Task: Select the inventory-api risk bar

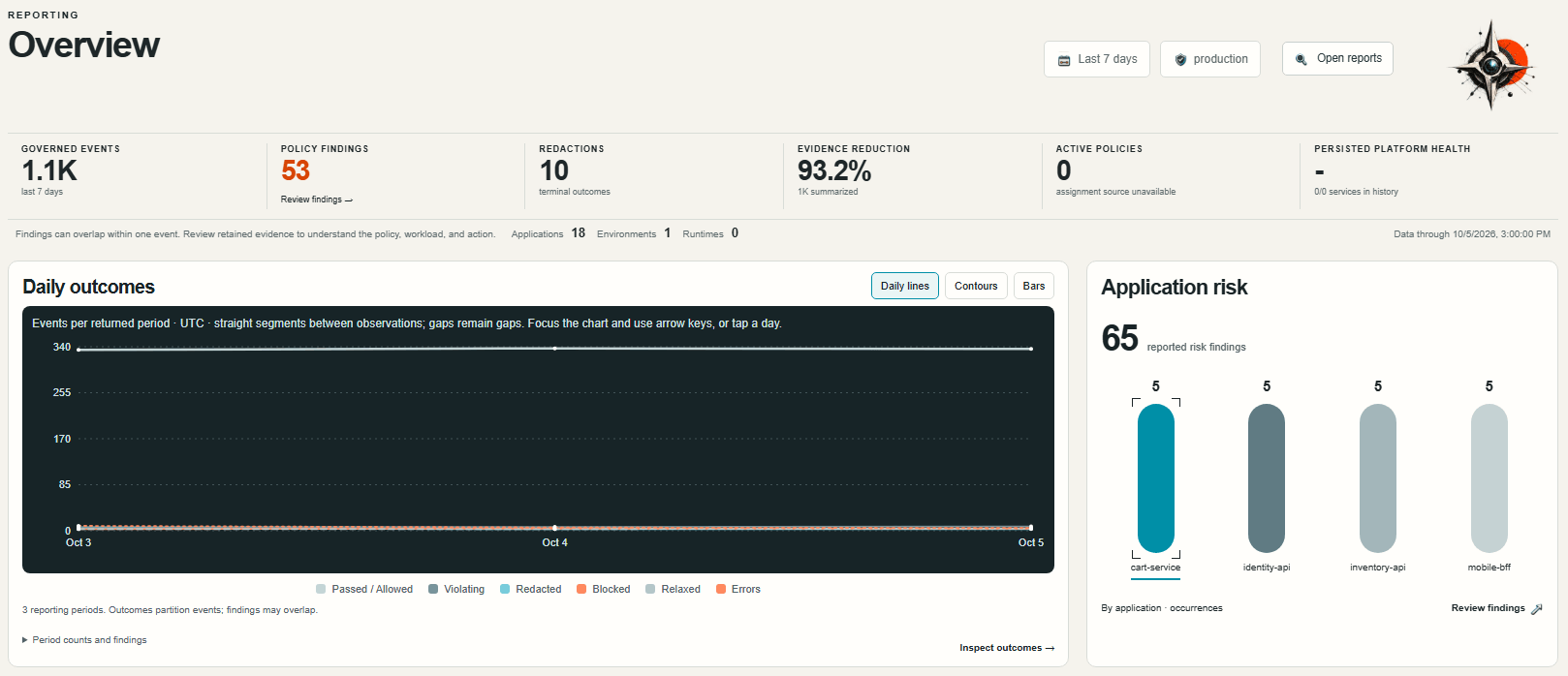Action: 1378,478
